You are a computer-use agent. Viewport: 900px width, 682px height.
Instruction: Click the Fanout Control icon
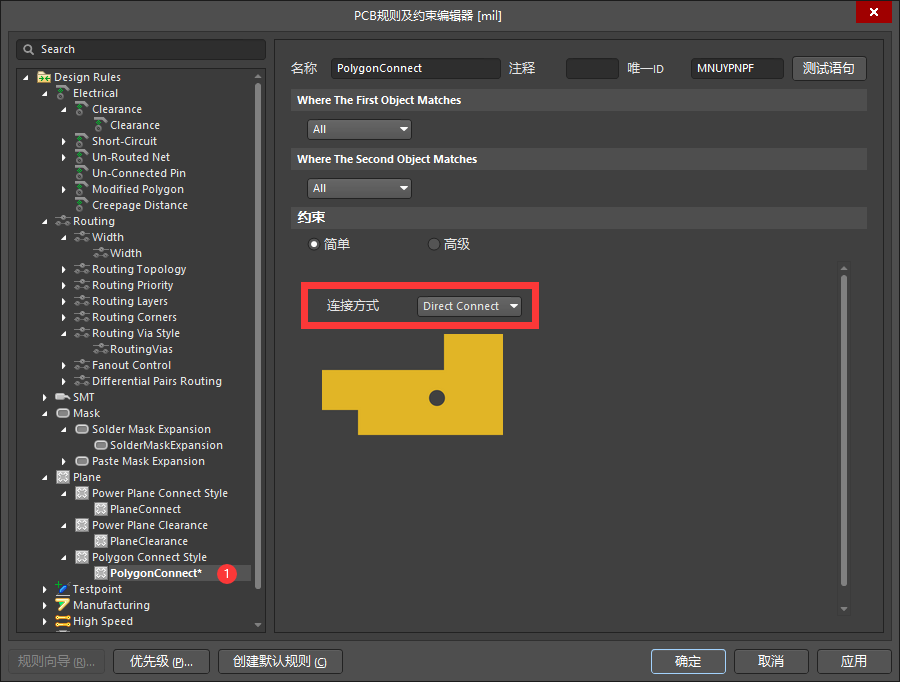82,365
